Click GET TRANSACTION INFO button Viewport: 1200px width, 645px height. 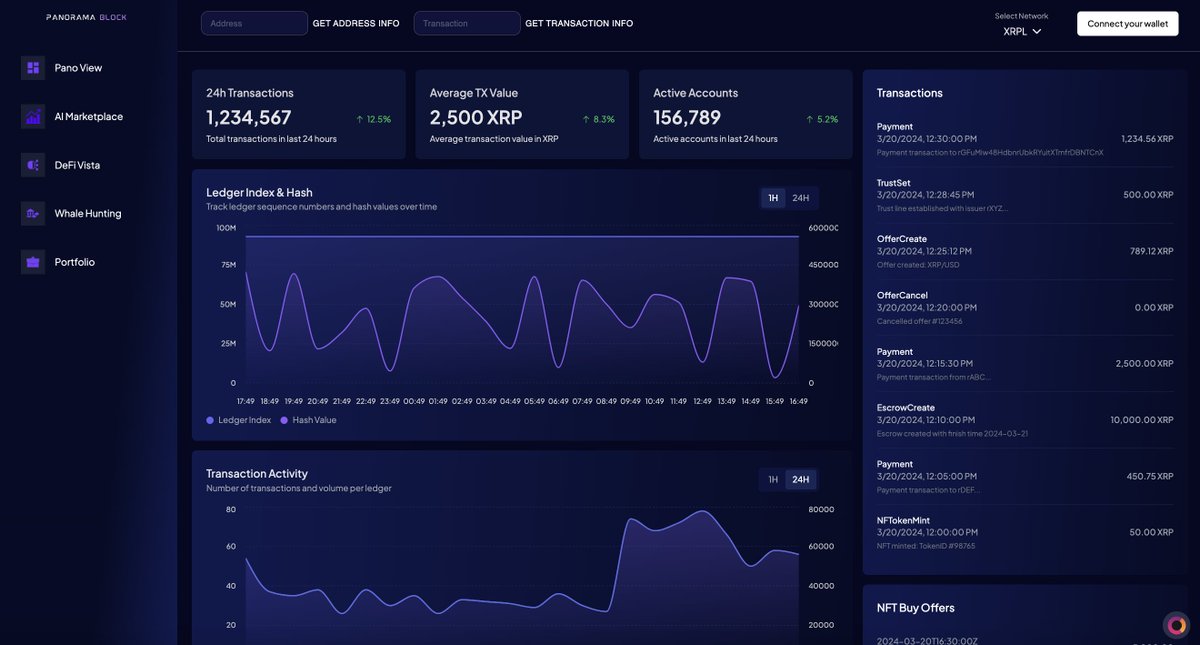(579, 23)
